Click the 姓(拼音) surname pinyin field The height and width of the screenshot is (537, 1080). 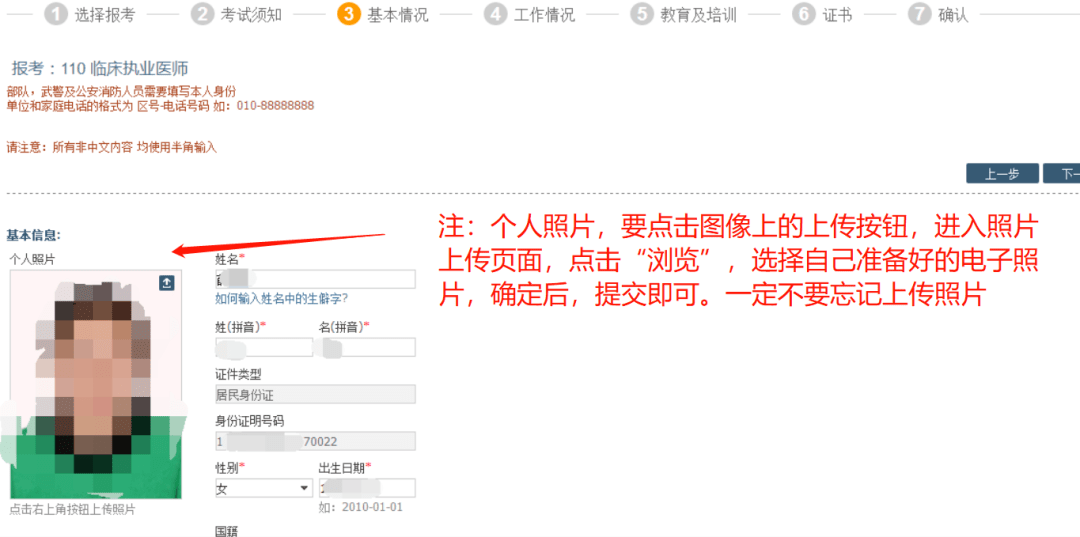tap(264, 347)
